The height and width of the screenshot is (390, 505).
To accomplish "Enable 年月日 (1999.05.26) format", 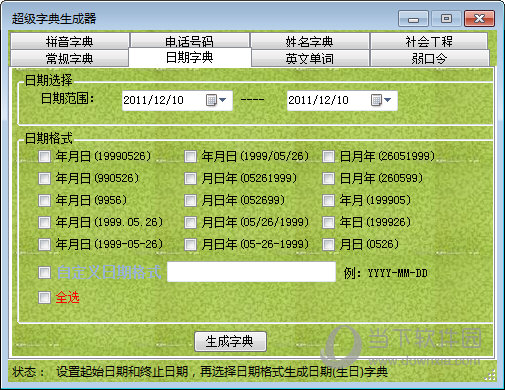I will click(44, 222).
